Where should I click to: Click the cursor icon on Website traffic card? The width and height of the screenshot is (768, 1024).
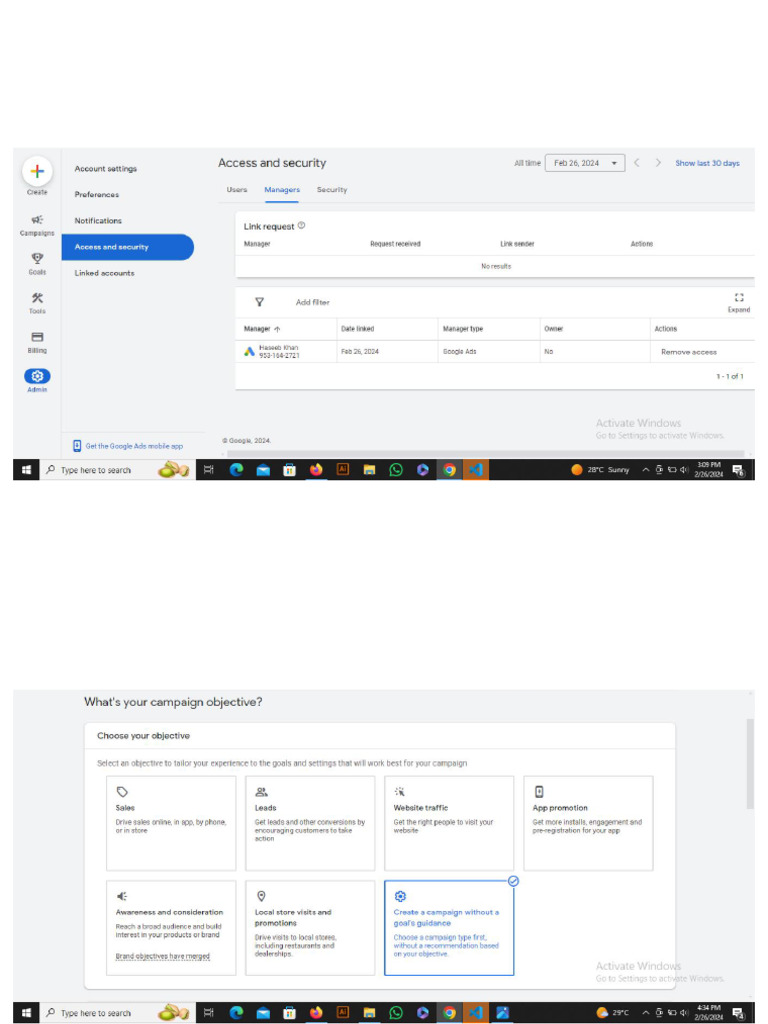click(x=400, y=792)
